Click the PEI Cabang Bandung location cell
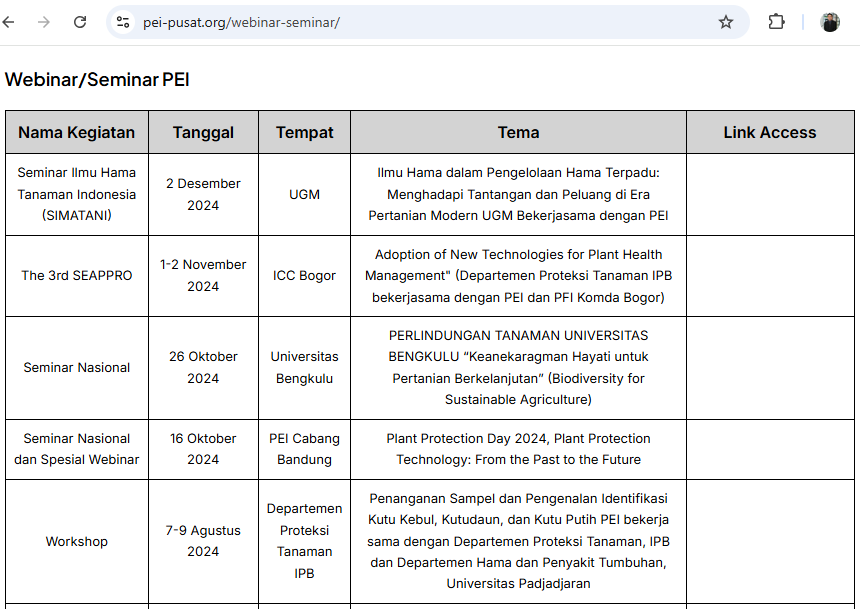 (x=304, y=449)
